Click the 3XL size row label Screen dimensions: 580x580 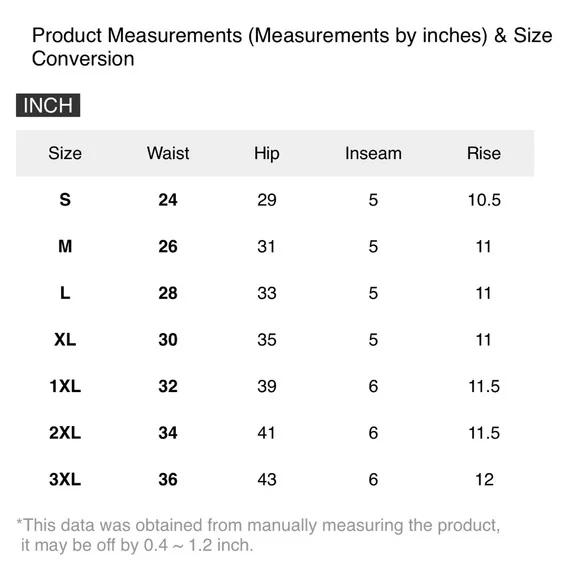[65, 479]
